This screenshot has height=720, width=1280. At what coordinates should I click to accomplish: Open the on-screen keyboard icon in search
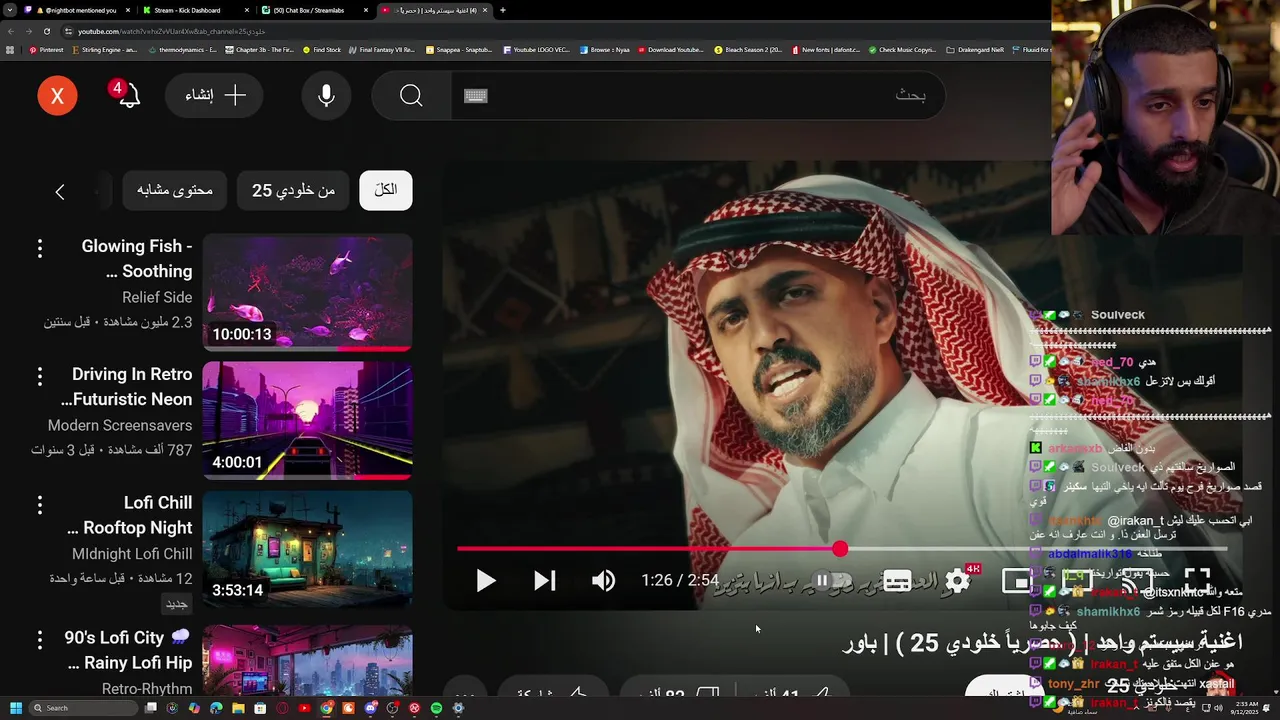[x=476, y=96]
